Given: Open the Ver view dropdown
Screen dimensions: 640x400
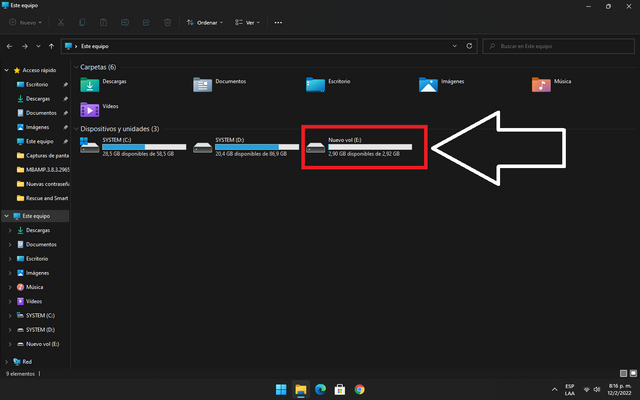Looking at the screenshot, I should 247,22.
